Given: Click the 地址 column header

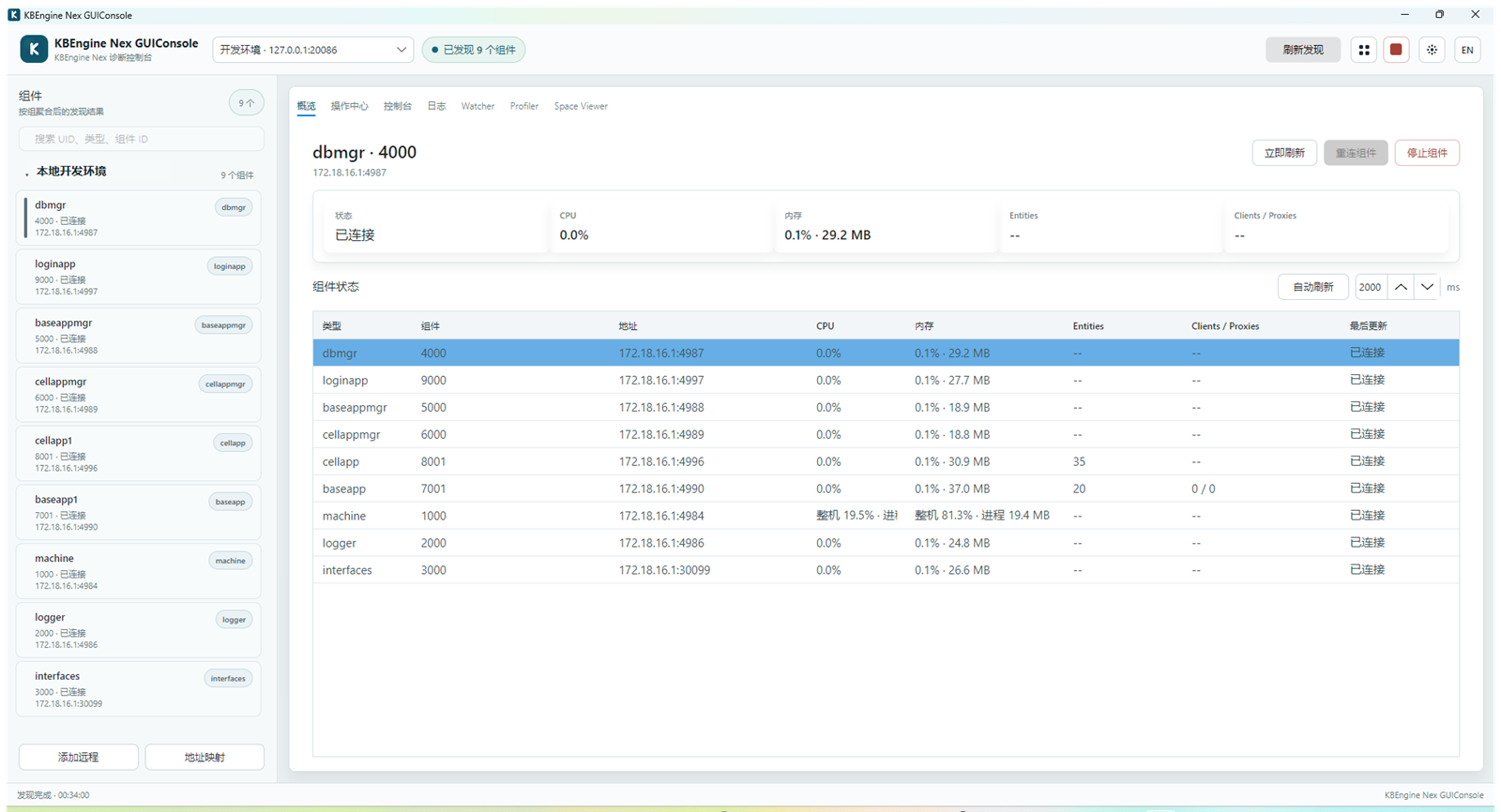Looking at the screenshot, I should (628, 326).
